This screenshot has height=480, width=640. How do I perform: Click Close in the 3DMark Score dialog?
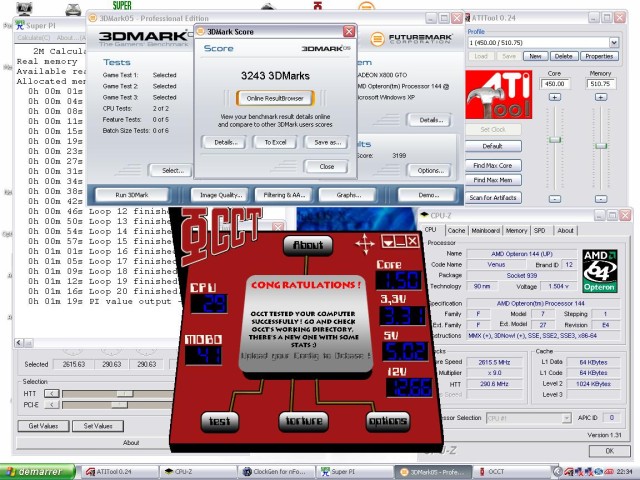[327, 167]
